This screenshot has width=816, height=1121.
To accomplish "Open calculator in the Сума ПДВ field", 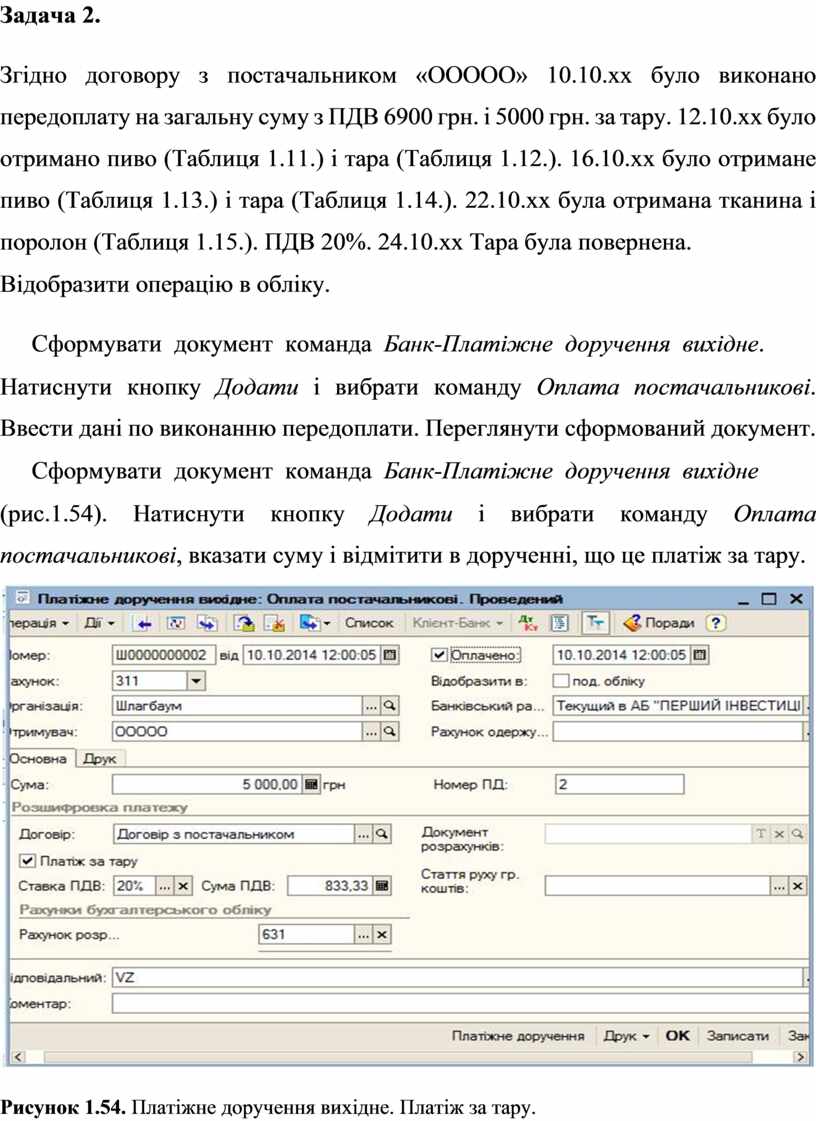I will [383, 886].
